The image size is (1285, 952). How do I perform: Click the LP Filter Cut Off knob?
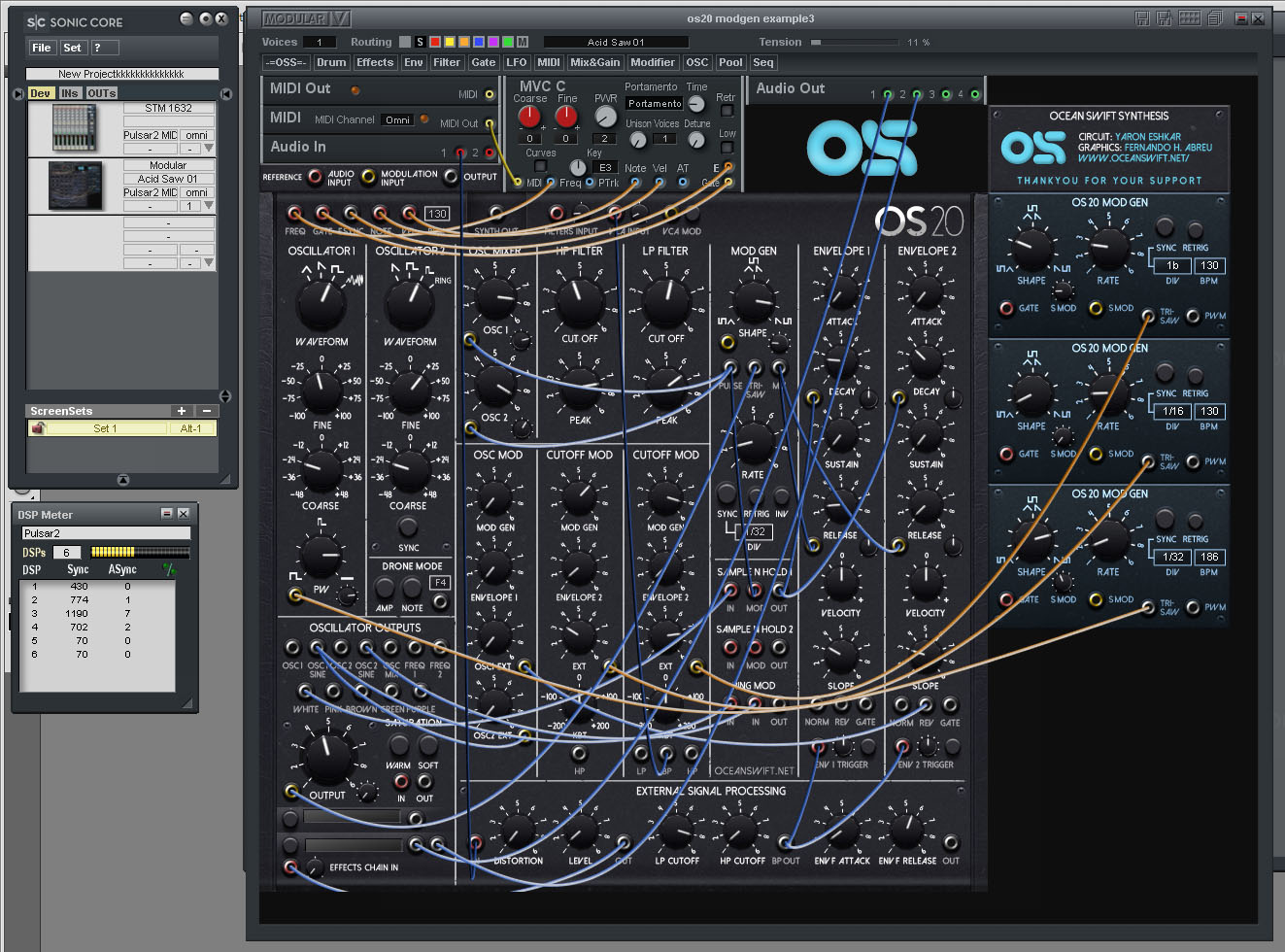[666, 302]
